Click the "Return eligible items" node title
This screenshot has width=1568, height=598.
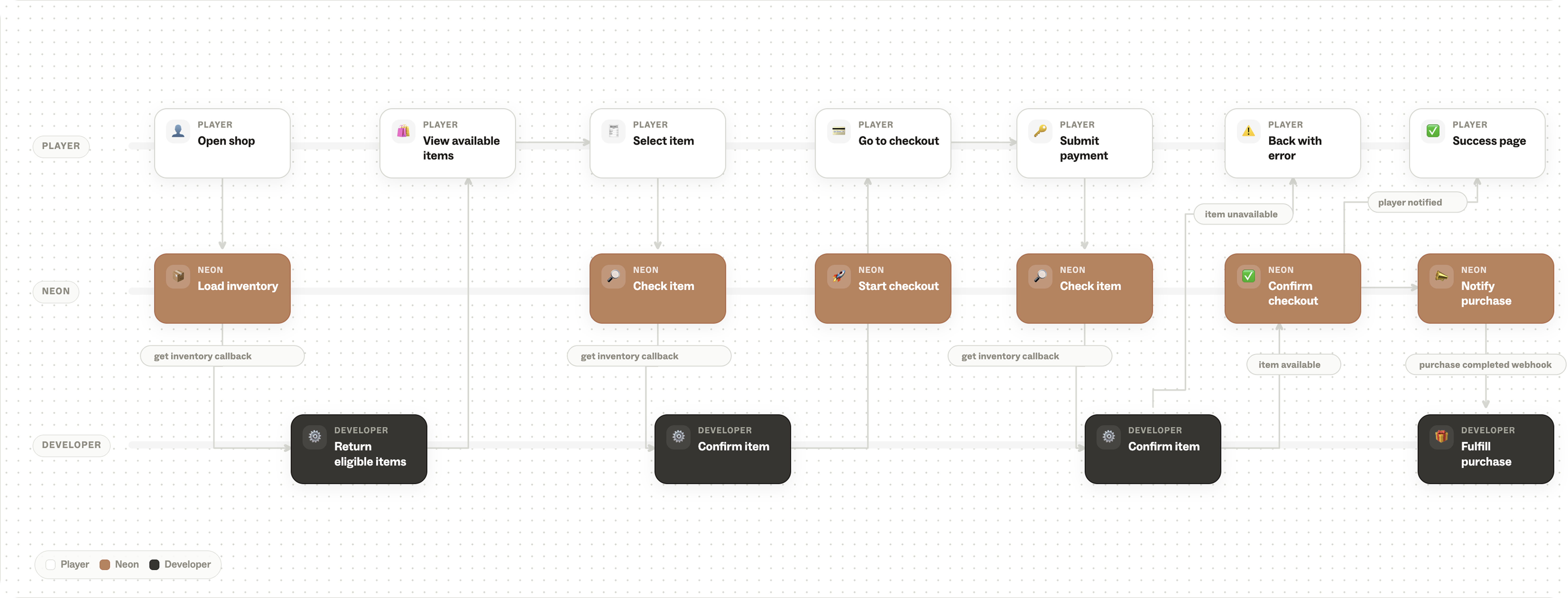click(x=370, y=454)
